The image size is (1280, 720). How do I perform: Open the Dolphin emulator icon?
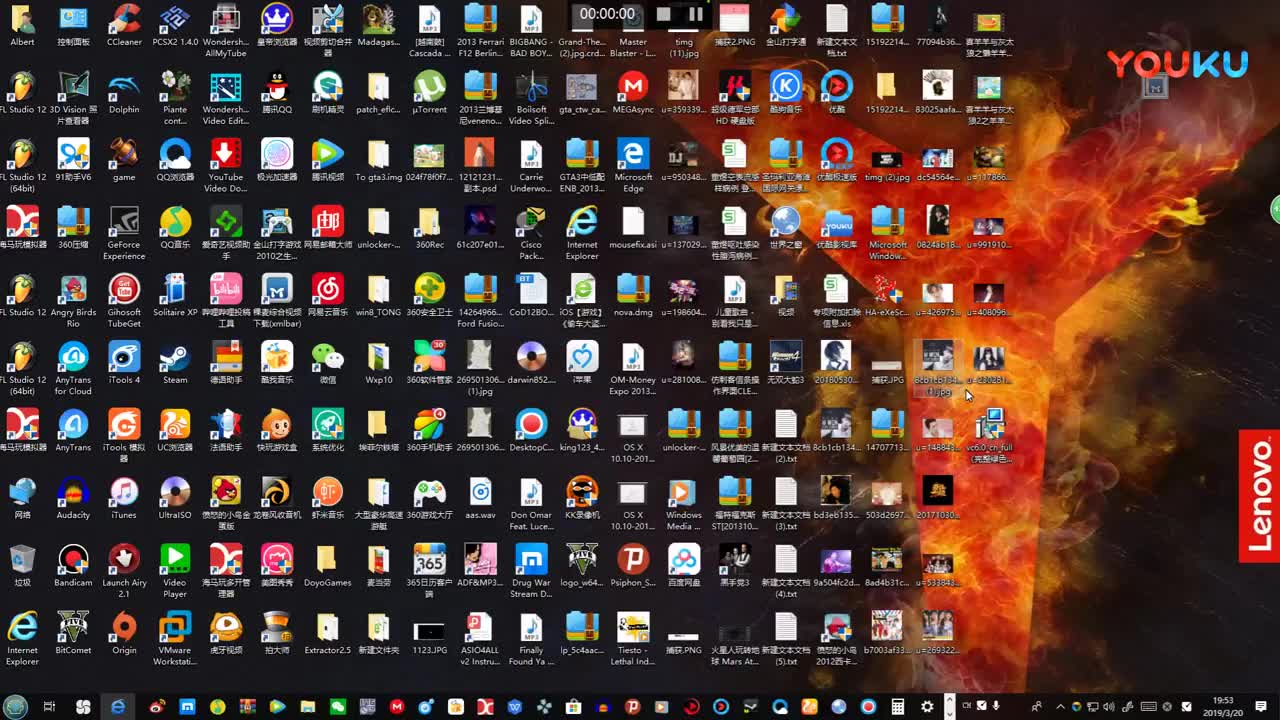pos(124,94)
